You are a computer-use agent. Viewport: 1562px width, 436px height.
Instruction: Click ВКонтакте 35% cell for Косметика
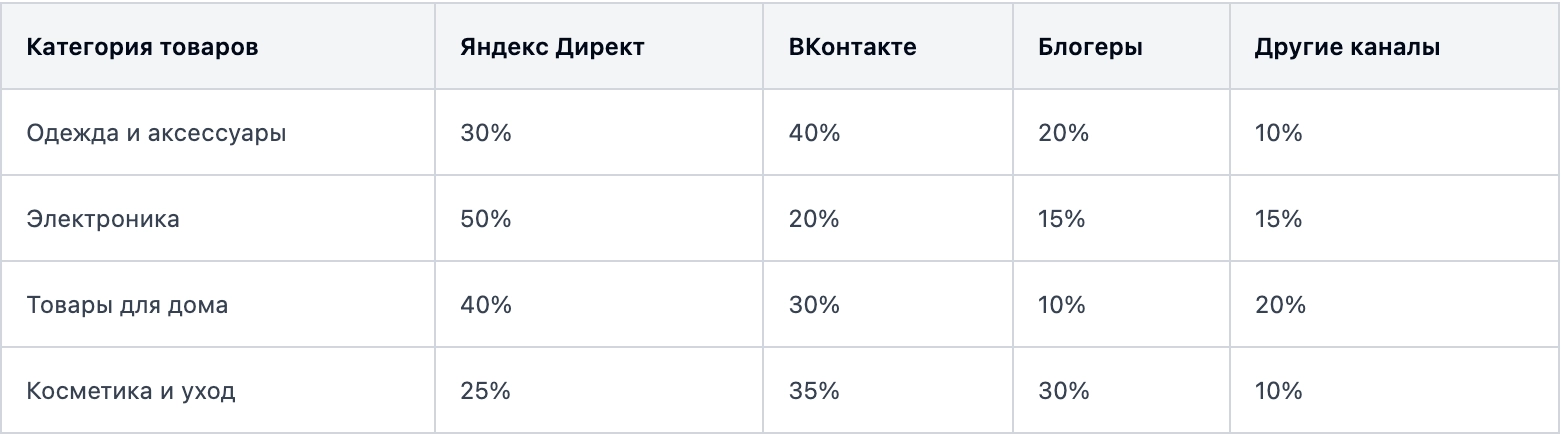click(x=814, y=391)
